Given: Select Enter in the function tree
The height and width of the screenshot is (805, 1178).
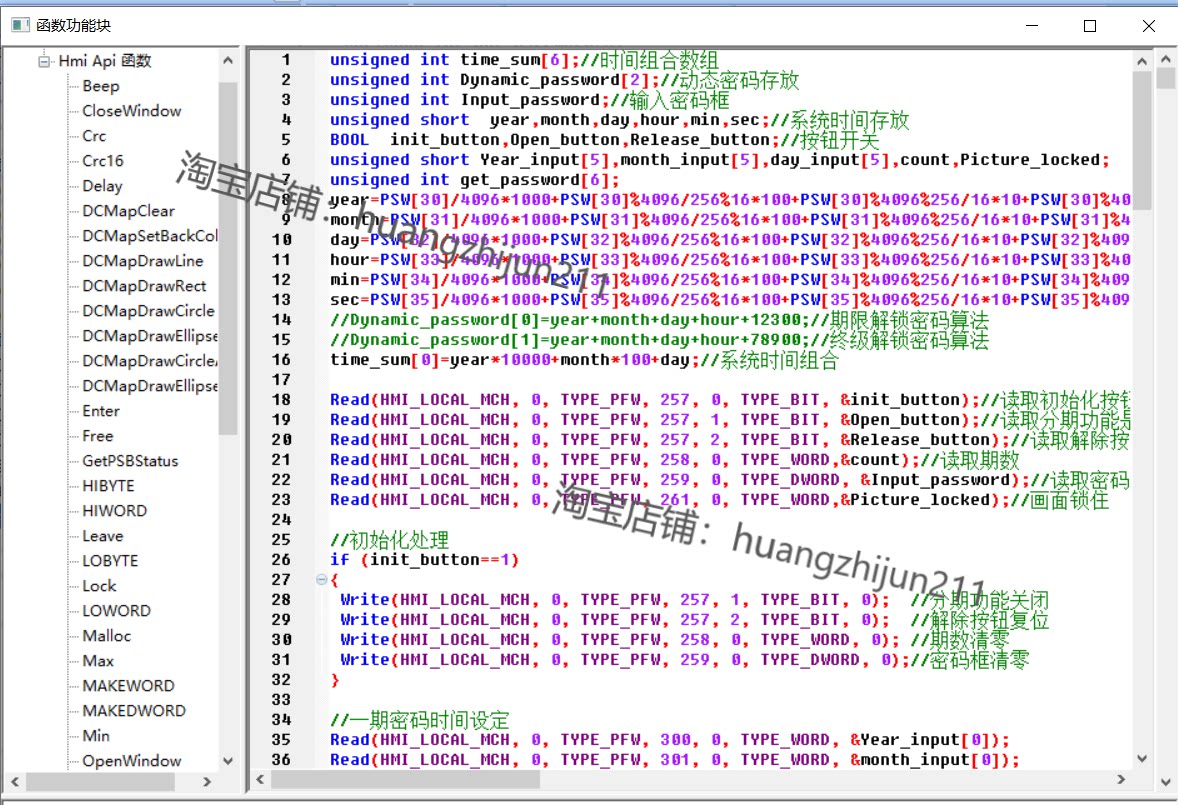Looking at the screenshot, I should coord(101,411).
